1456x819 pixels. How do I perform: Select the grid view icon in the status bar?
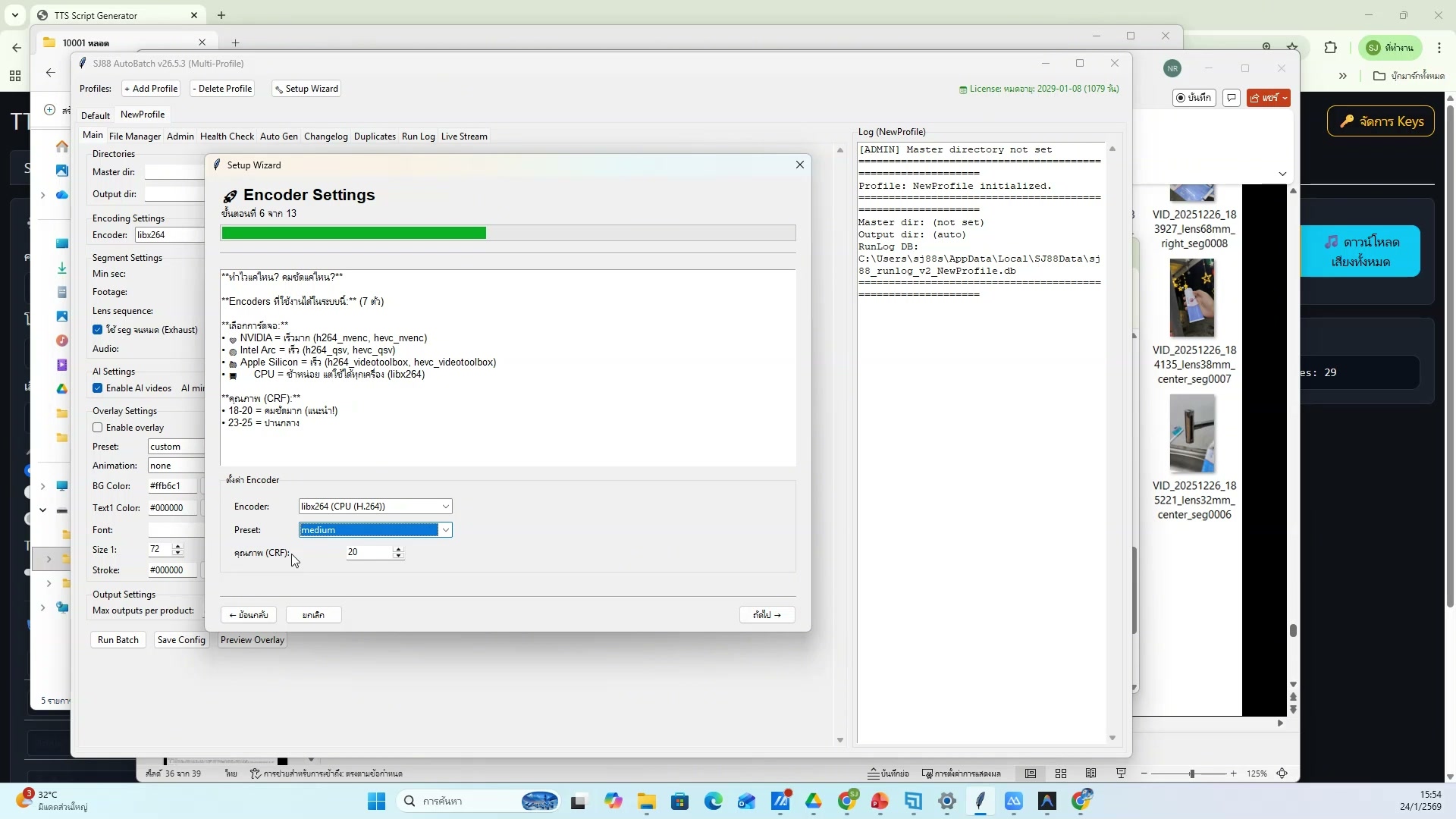(1061, 773)
